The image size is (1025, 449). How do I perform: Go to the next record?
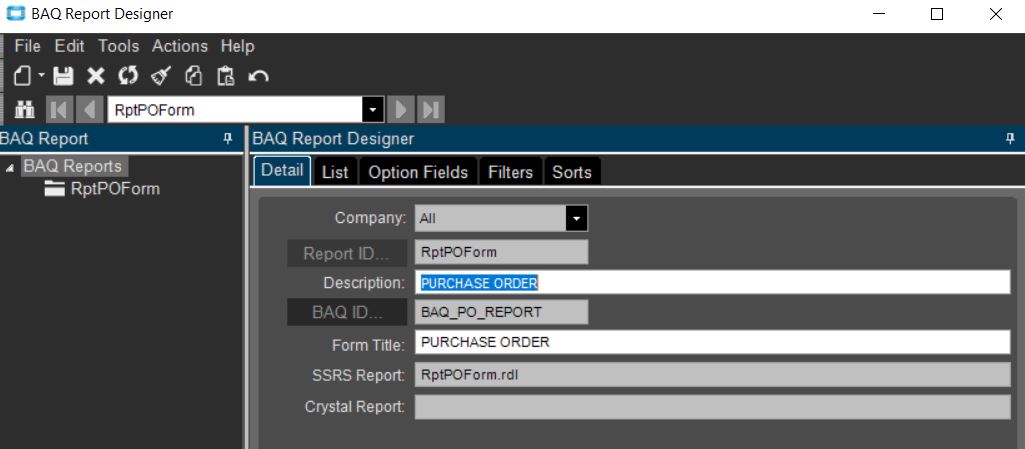coord(401,109)
